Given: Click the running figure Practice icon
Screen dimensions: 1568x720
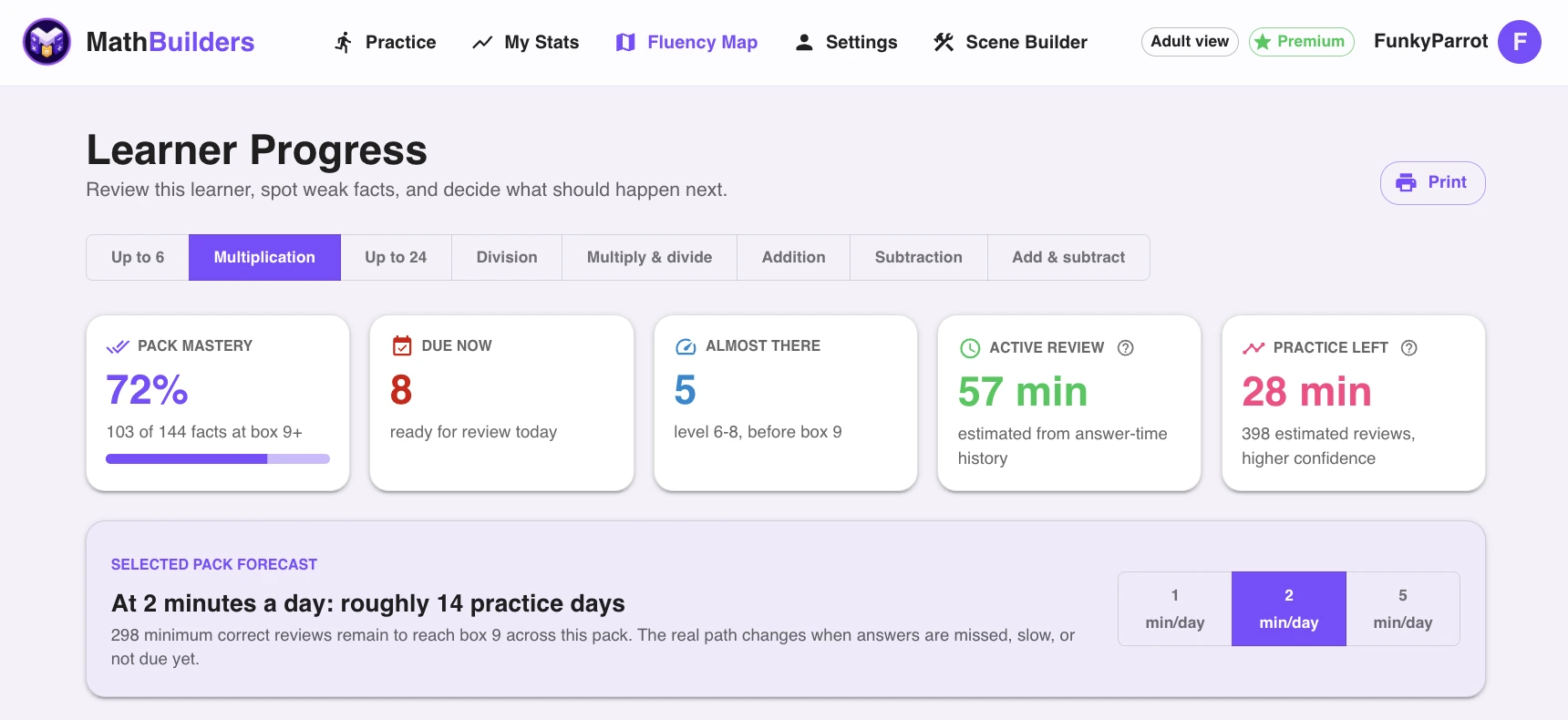Looking at the screenshot, I should [x=343, y=42].
